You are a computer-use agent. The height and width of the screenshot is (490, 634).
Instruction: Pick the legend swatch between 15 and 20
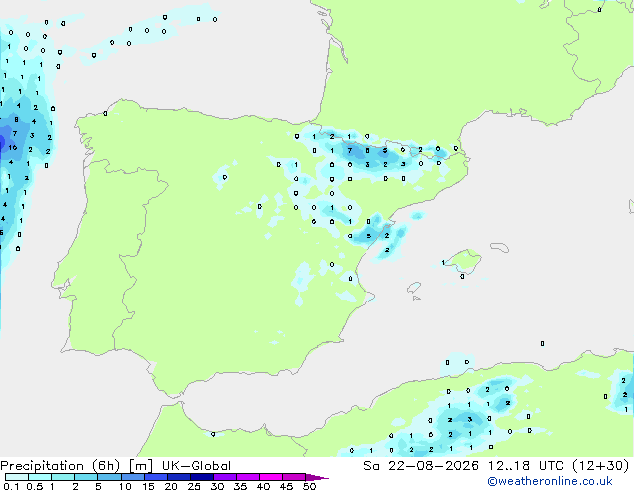(156, 477)
